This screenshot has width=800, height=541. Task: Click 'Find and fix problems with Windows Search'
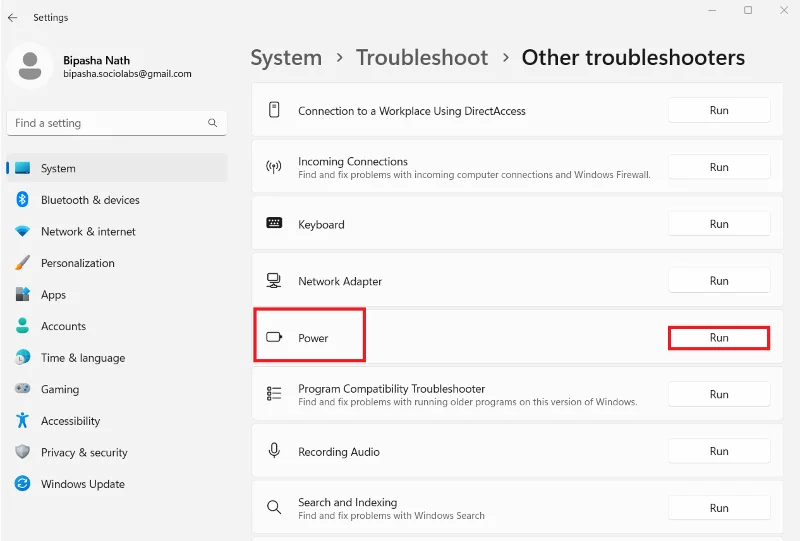[391, 515]
